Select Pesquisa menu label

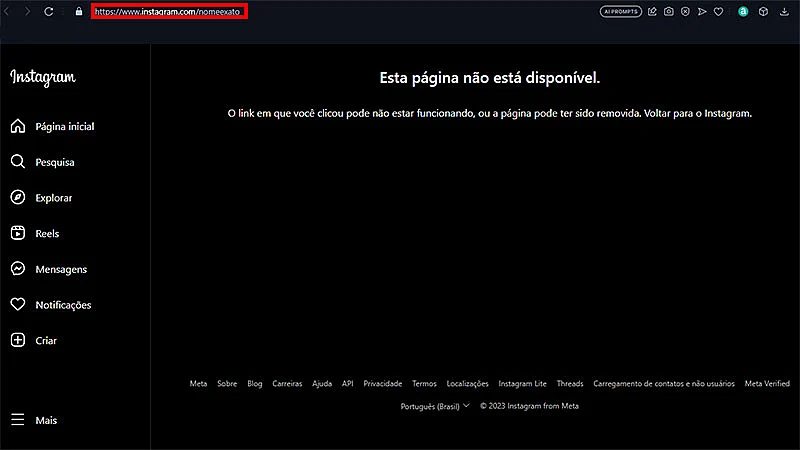[x=55, y=162]
